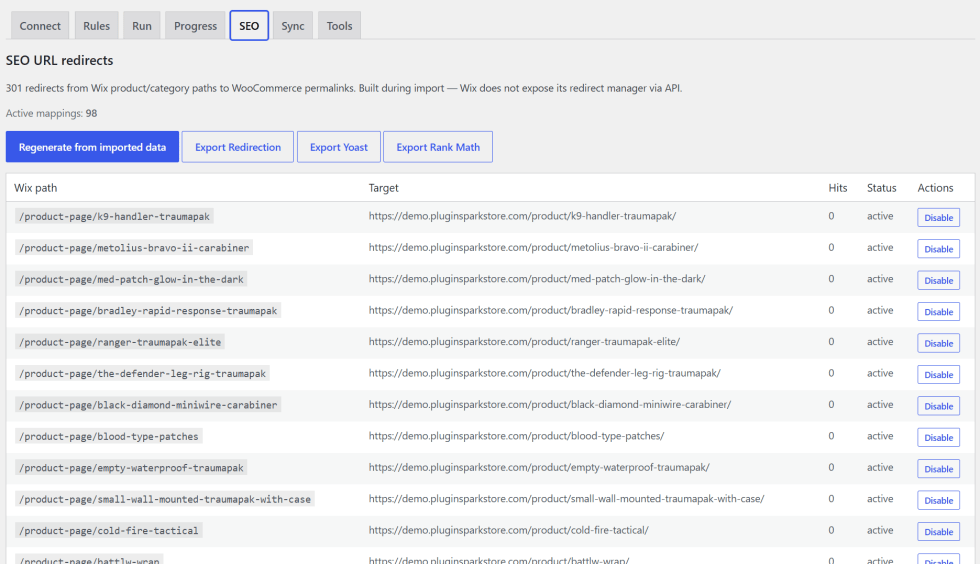Click the Actions column header
Image resolution: width=980 pixels, height=564 pixels.
tap(935, 188)
